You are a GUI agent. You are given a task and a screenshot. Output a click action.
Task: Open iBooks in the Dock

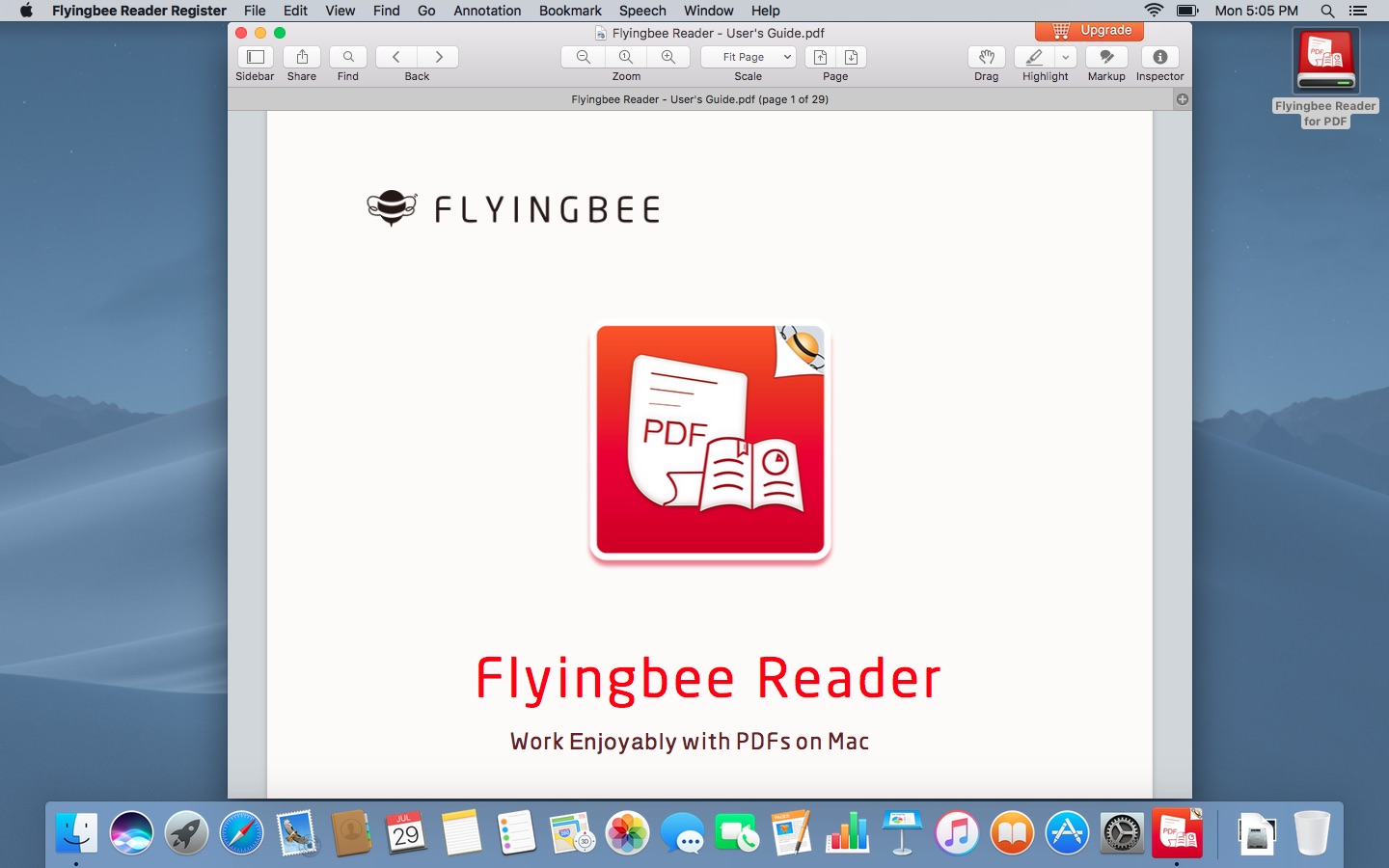tap(1012, 833)
